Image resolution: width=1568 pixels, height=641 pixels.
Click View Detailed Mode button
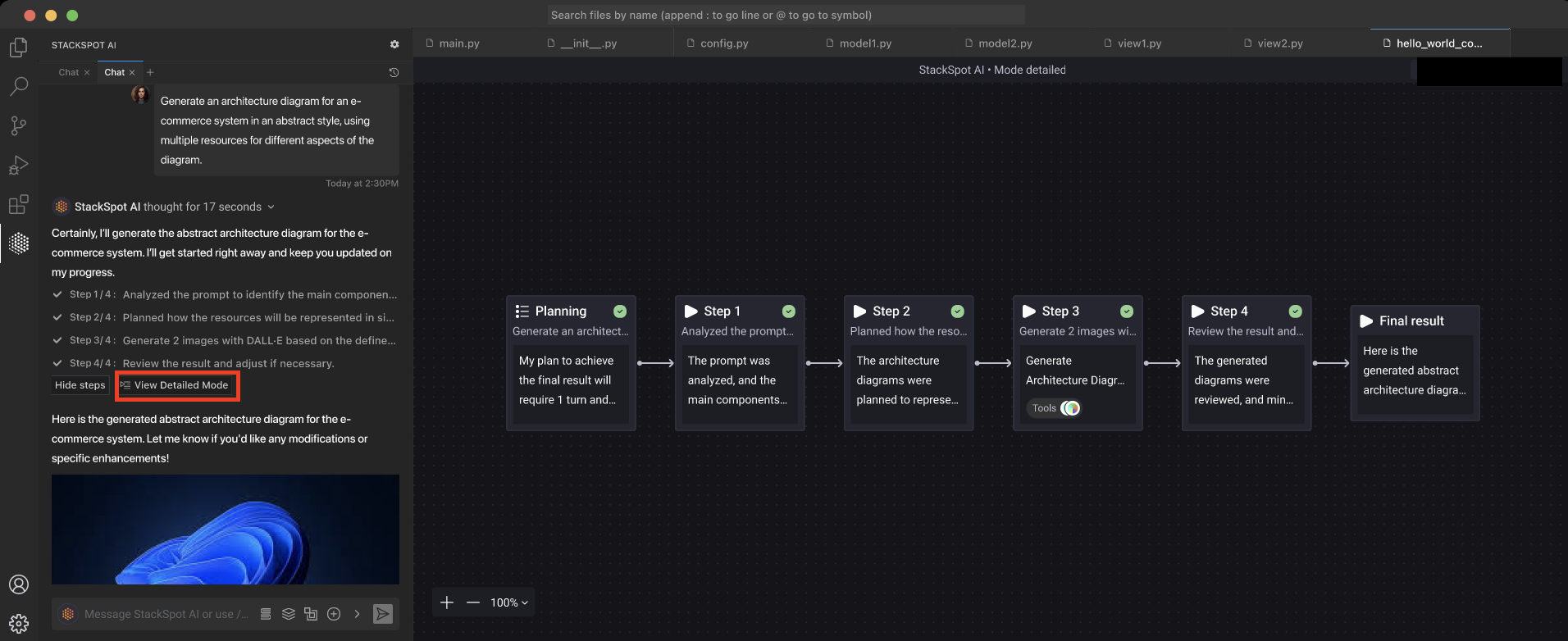[x=178, y=385]
